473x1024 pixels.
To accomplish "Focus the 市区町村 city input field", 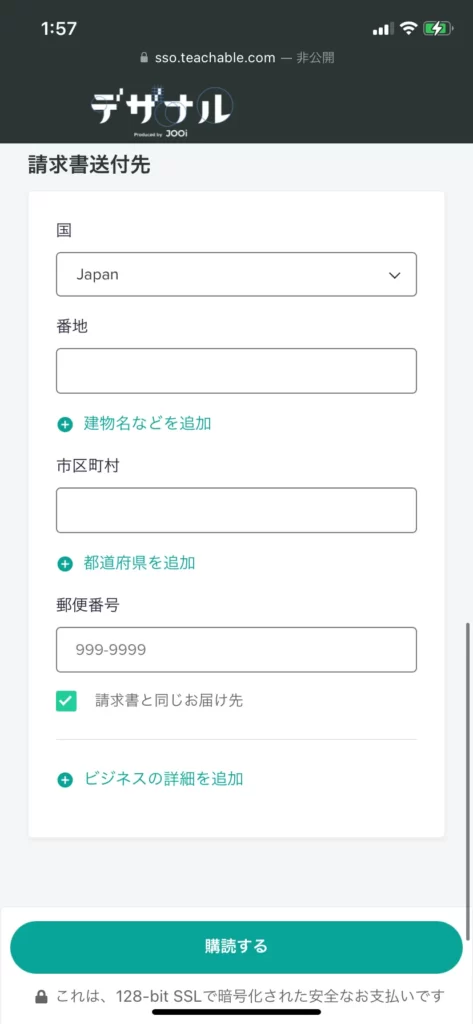I will [236, 510].
